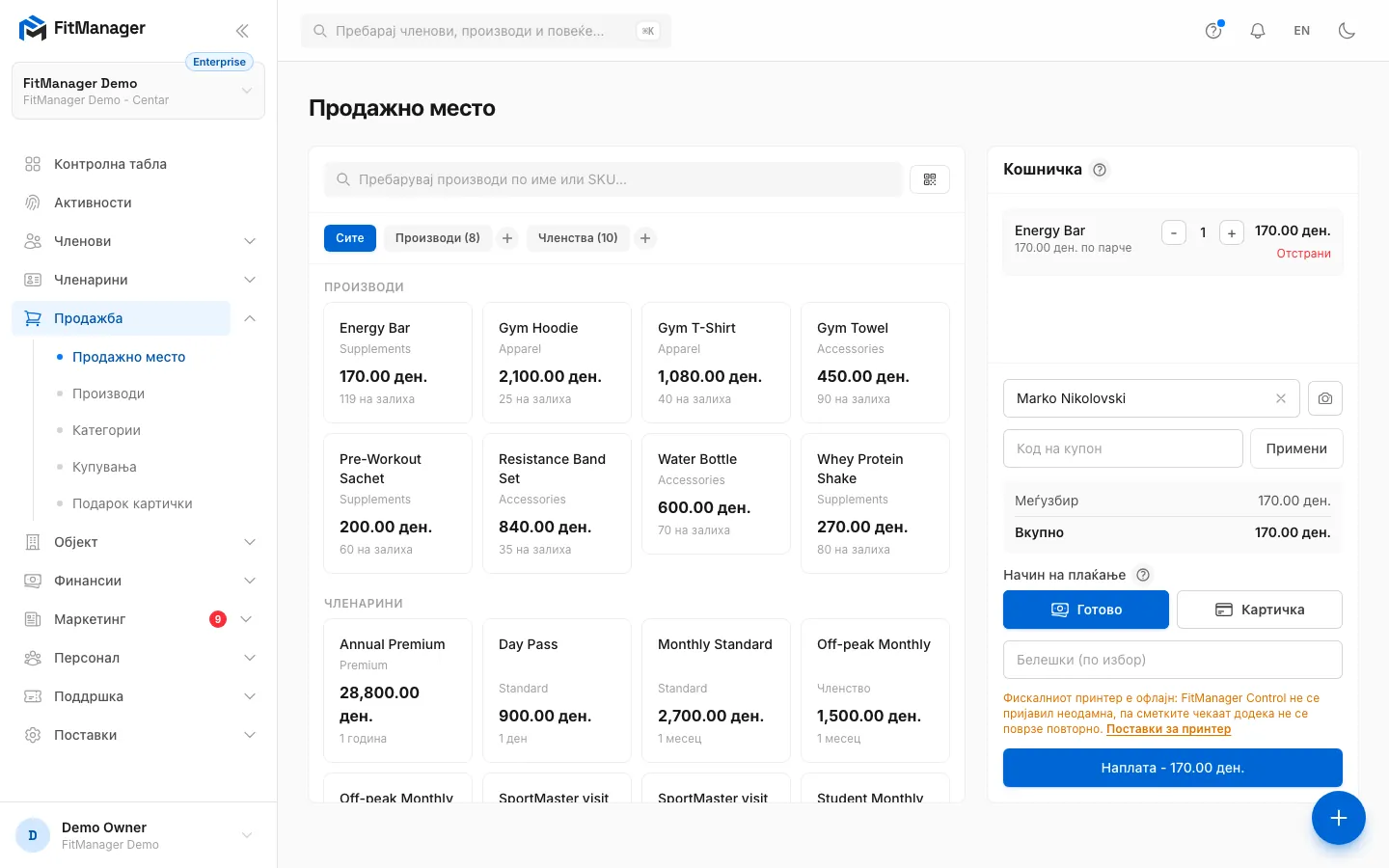
Task: Filter by Членства (10)
Action: pos(578,238)
